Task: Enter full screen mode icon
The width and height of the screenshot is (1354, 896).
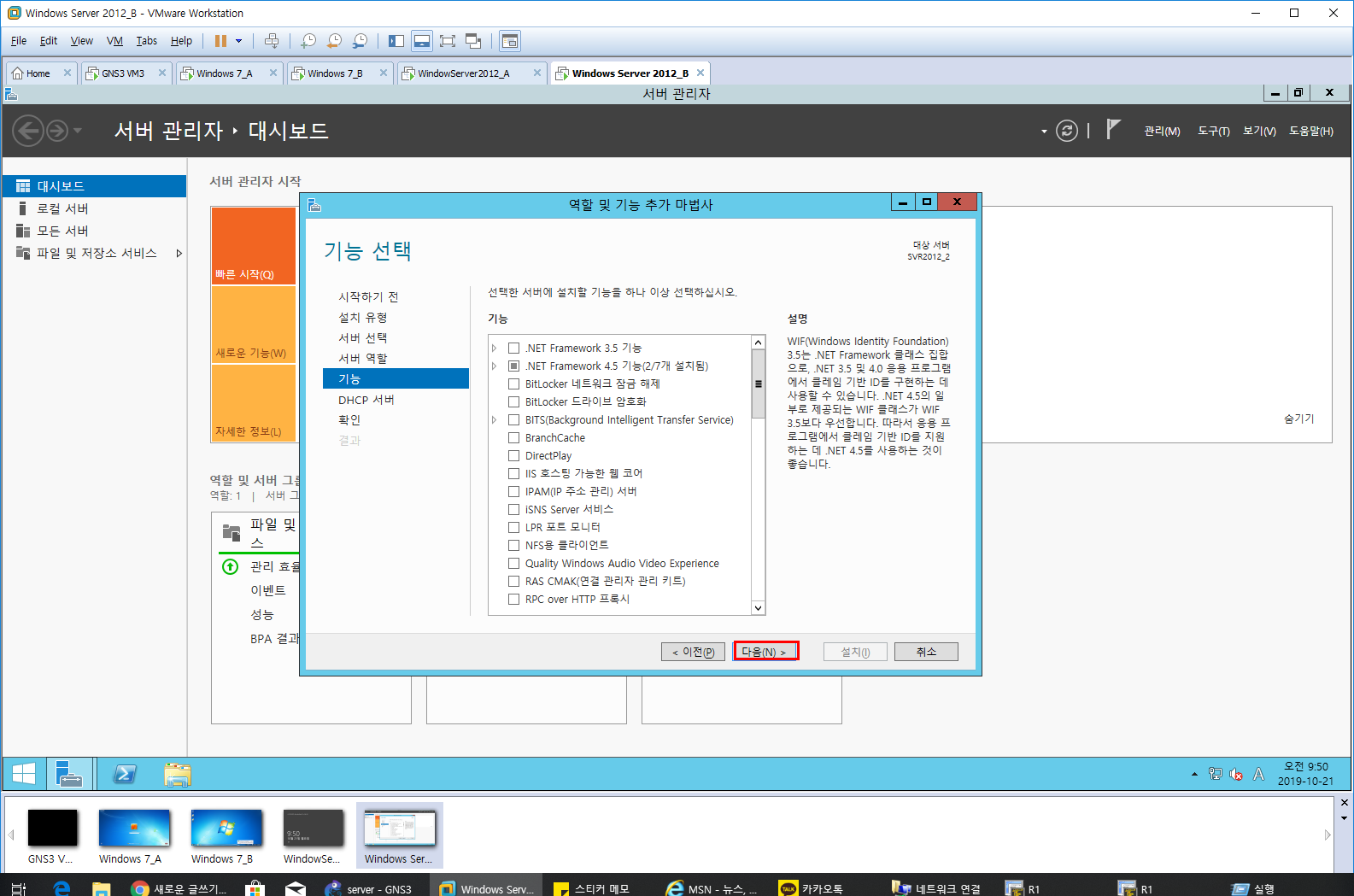Action: click(448, 41)
